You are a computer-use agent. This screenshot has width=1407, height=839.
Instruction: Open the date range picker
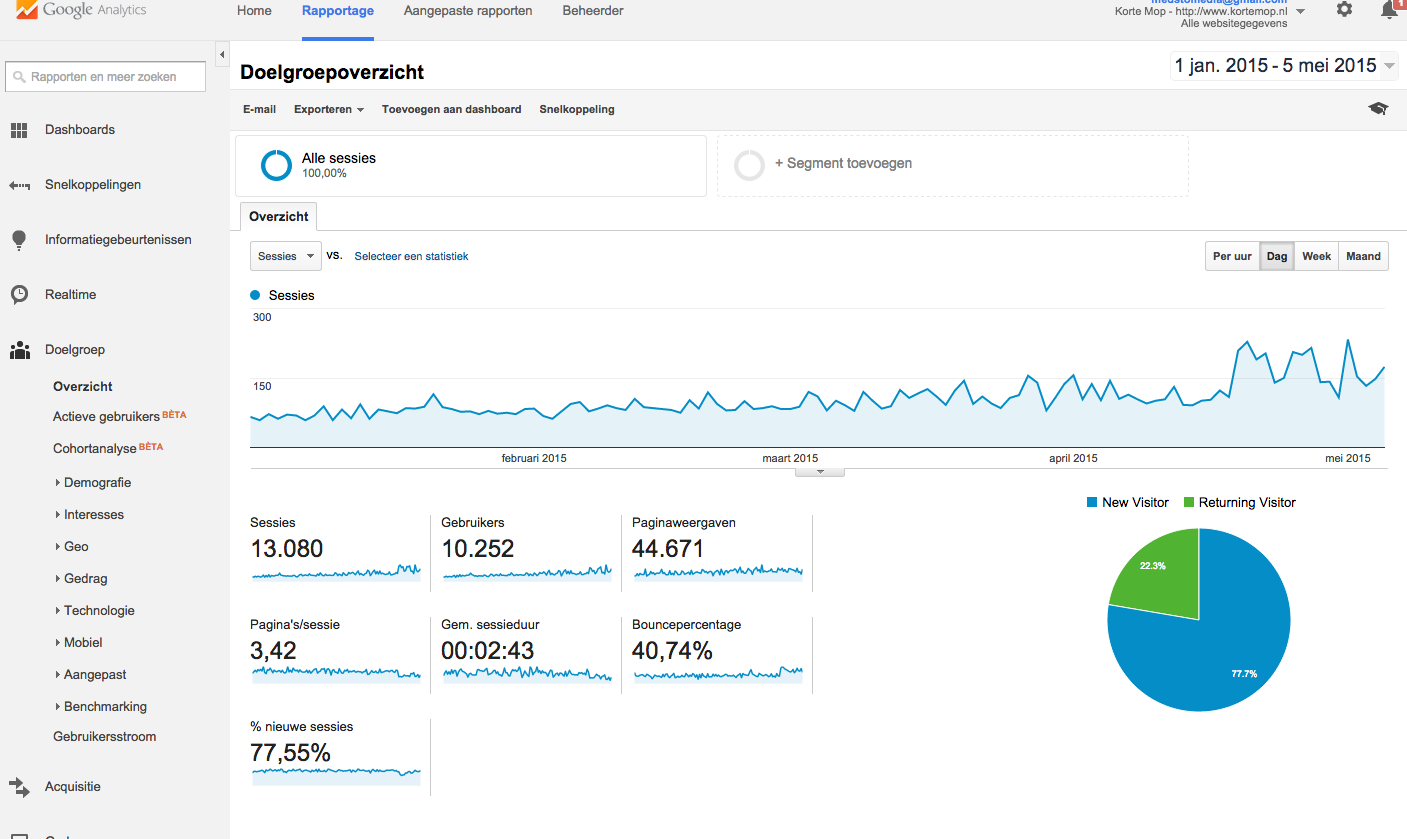1285,66
